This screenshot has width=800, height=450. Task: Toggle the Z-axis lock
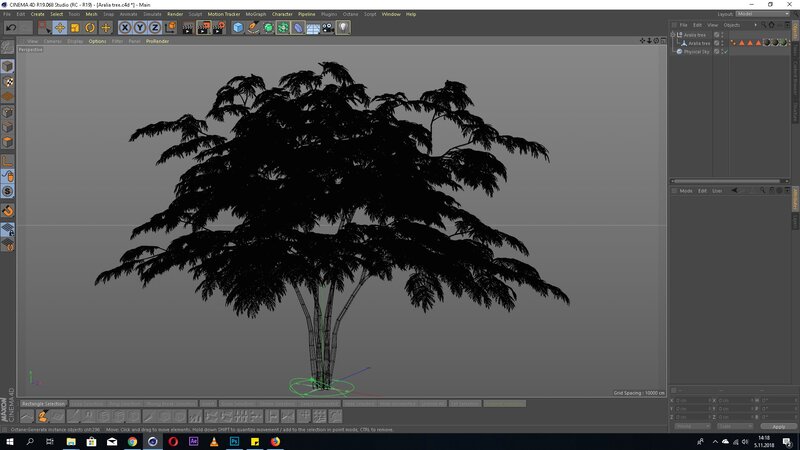pyautogui.click(x=155, y=28)
